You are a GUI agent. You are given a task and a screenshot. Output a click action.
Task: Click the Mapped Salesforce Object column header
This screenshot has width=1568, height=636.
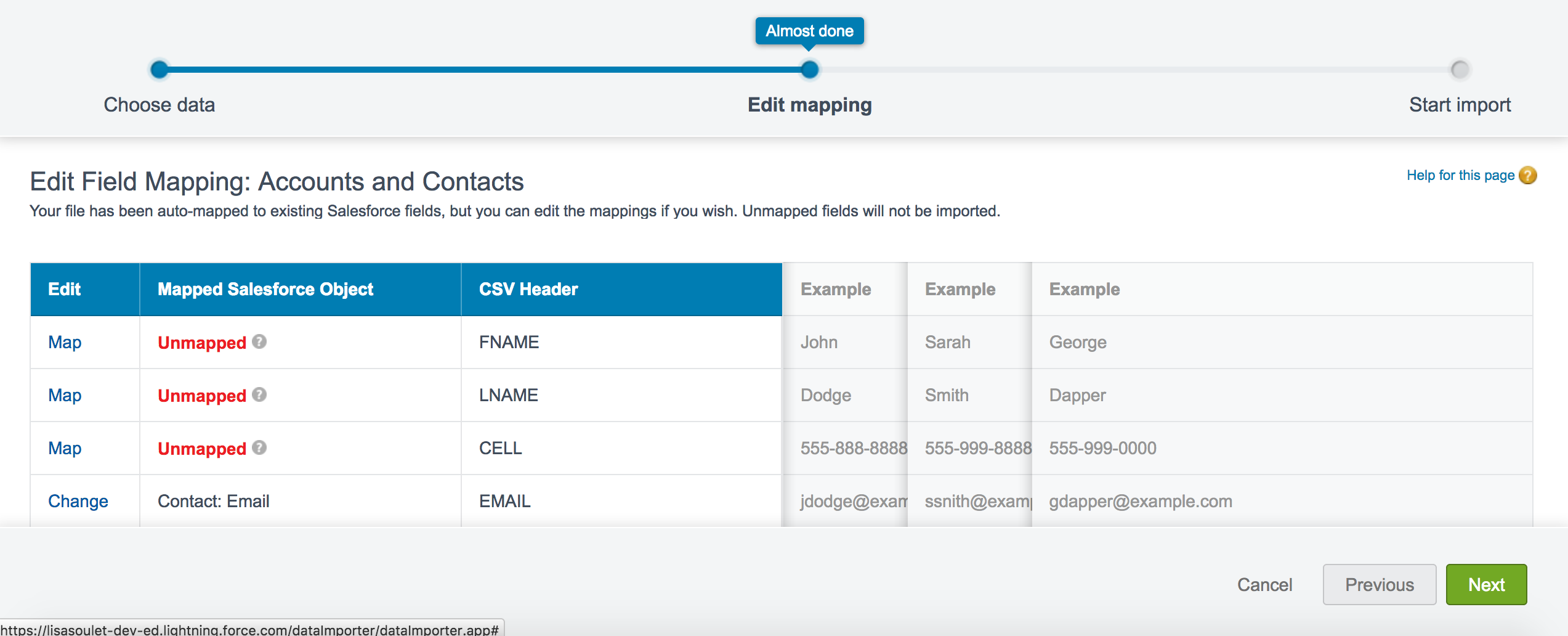point(265,289)
